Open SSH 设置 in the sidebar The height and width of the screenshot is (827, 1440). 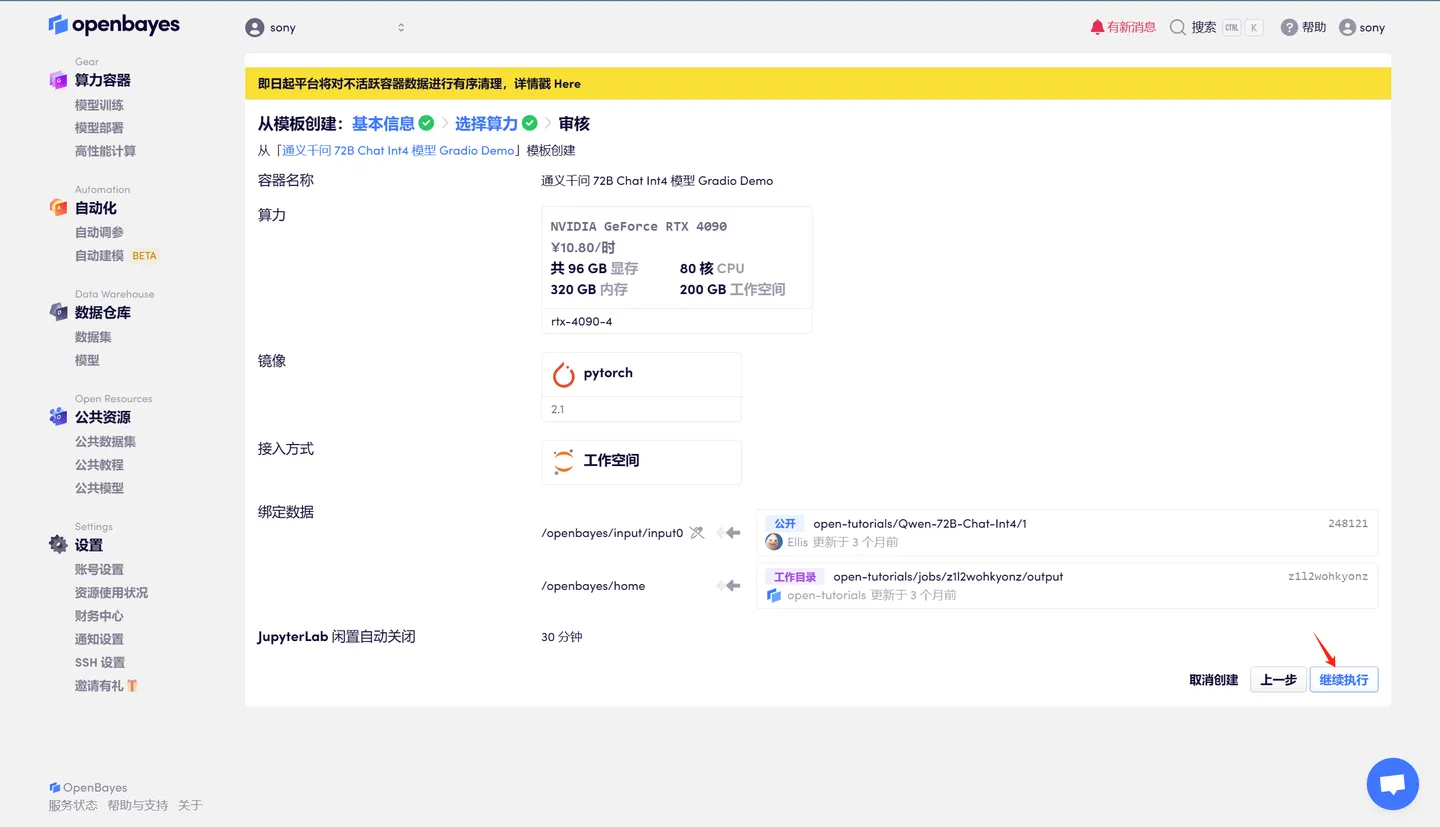tap(100, 662)
